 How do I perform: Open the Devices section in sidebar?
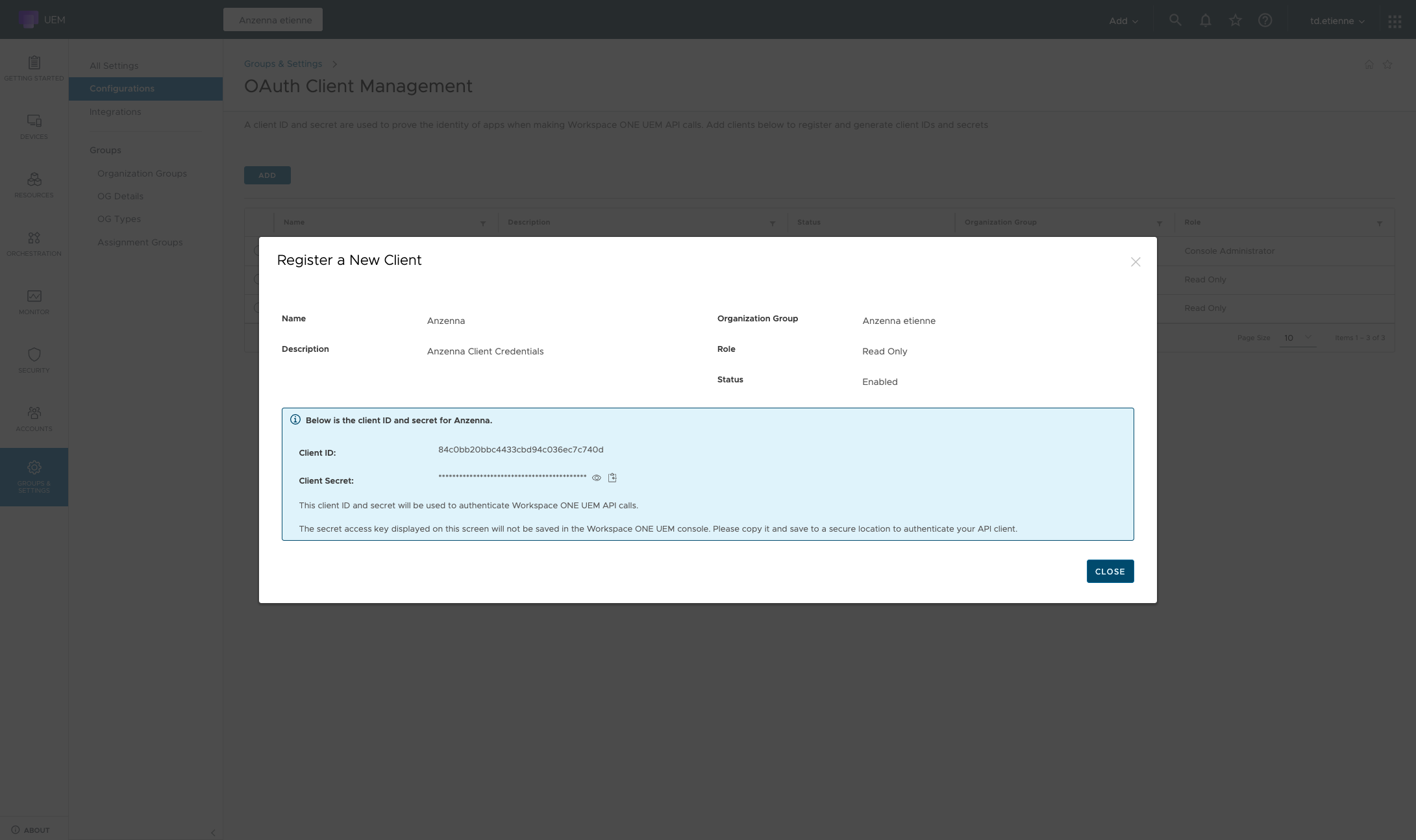[34, 127]
